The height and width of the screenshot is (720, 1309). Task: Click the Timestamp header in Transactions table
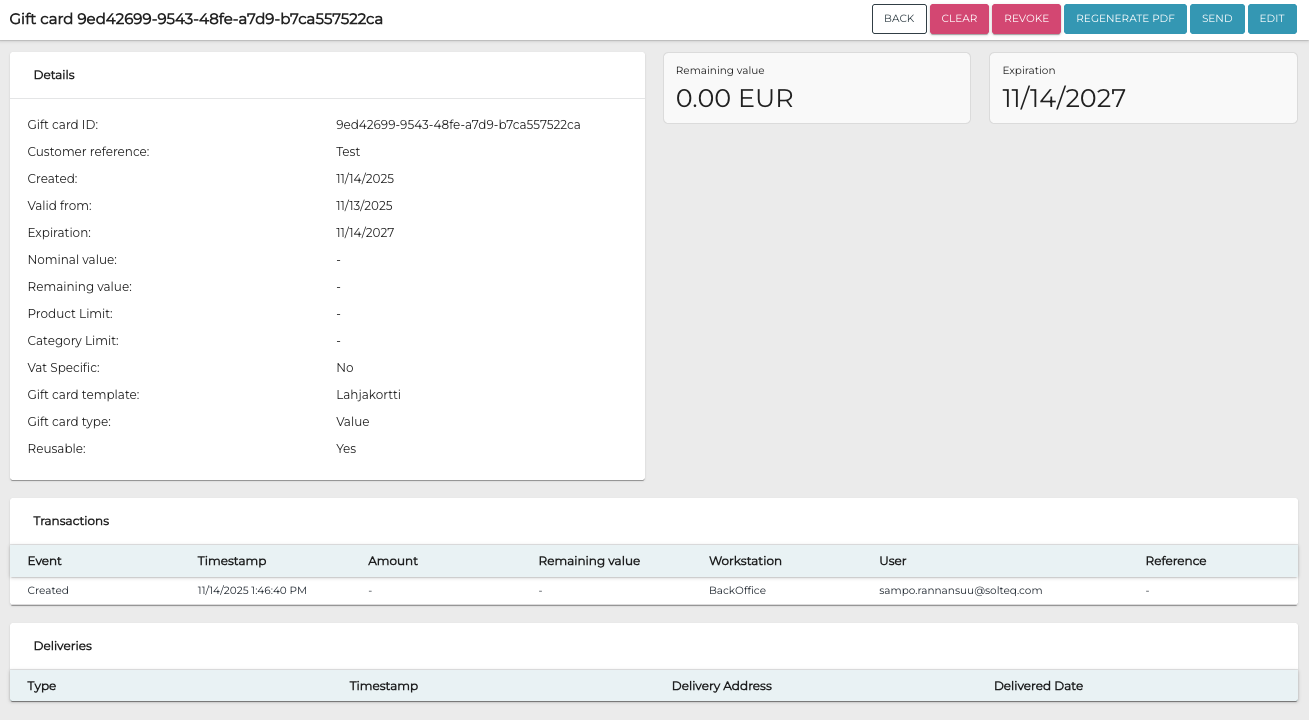click(232, 561)
